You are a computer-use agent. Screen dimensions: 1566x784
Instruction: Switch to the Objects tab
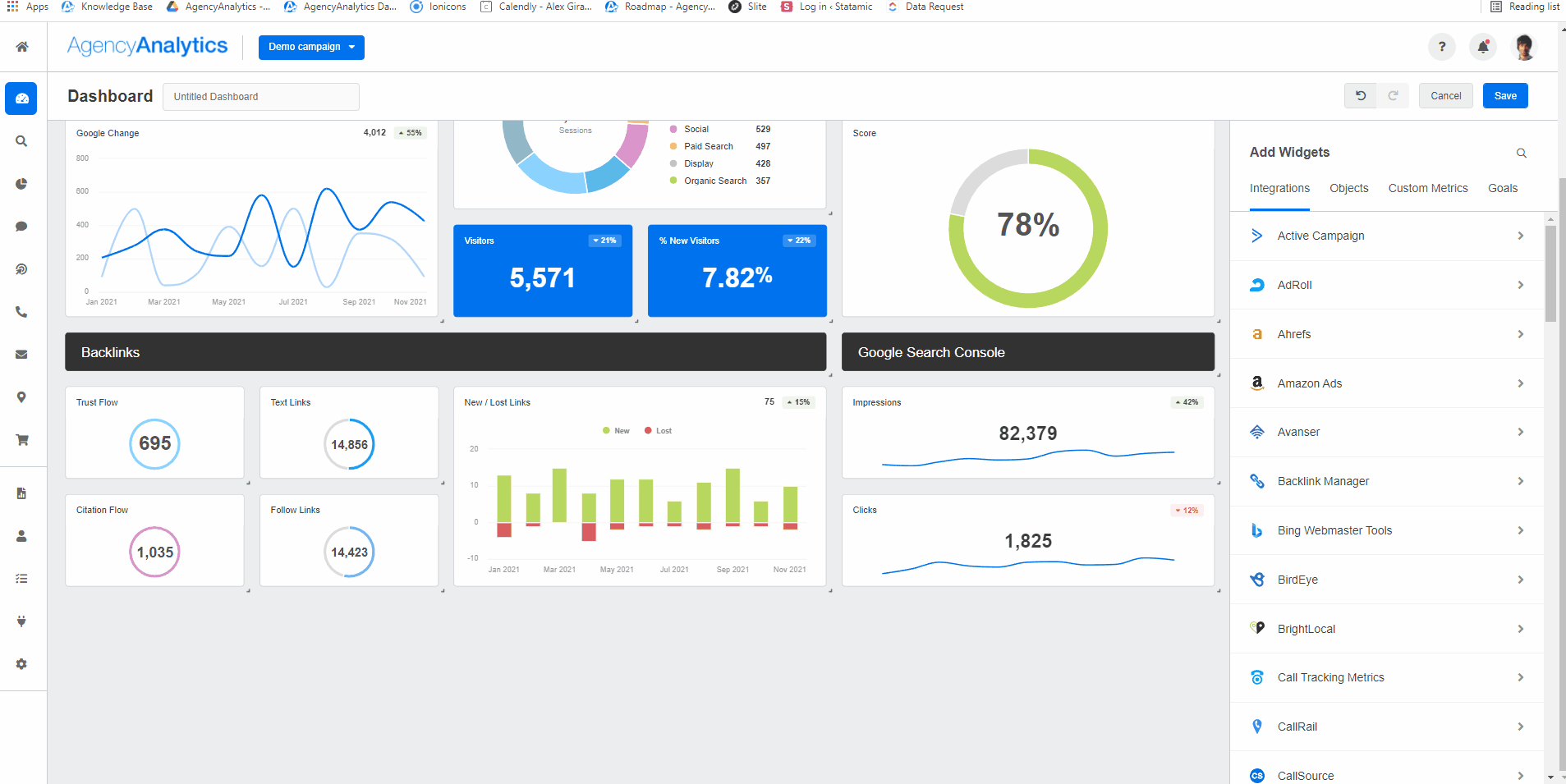[x=1349, y=188]
